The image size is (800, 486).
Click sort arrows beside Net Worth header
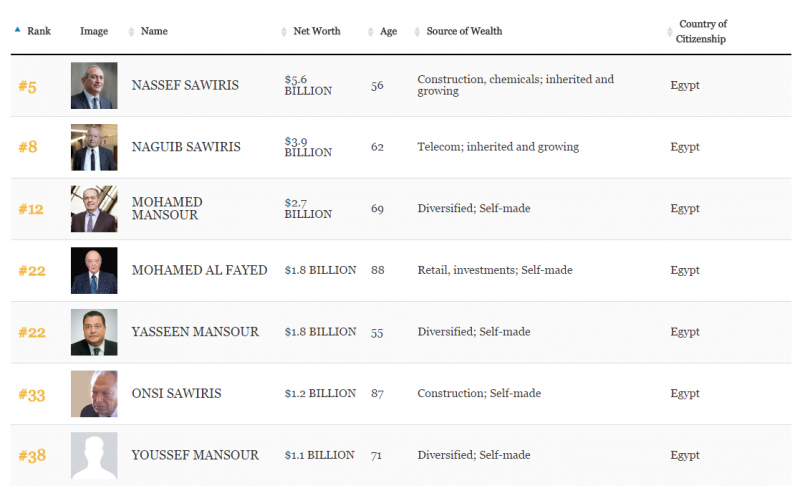(x=284, y=32)
